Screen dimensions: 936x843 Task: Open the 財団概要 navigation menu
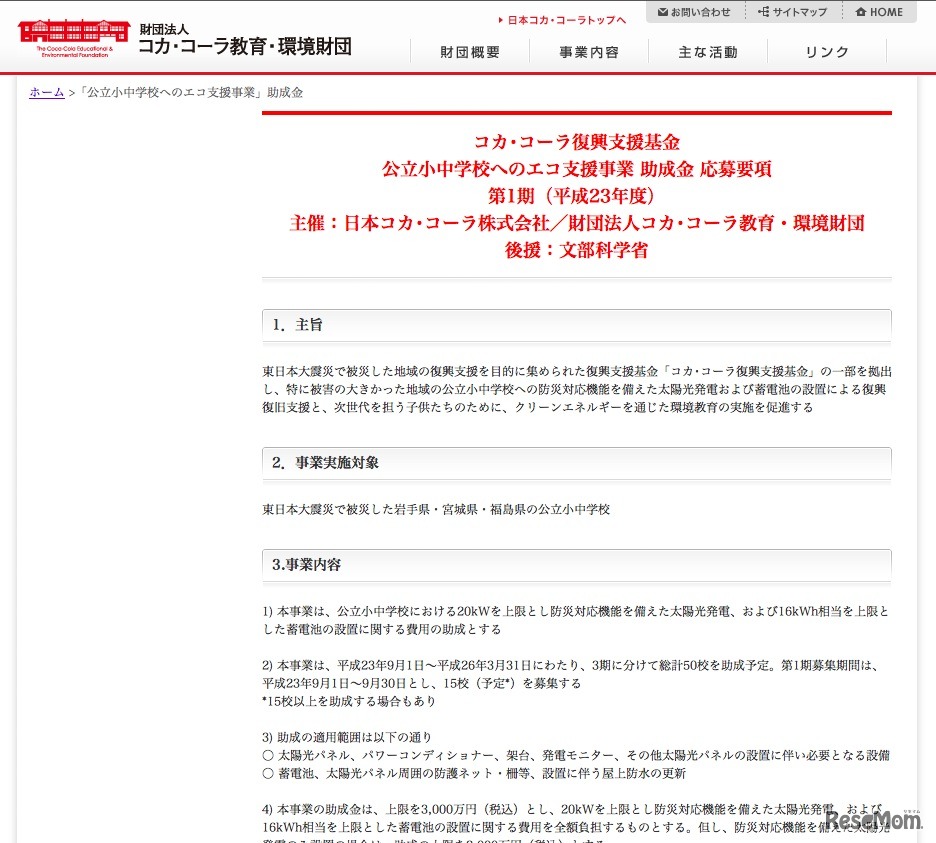point(470,51)
